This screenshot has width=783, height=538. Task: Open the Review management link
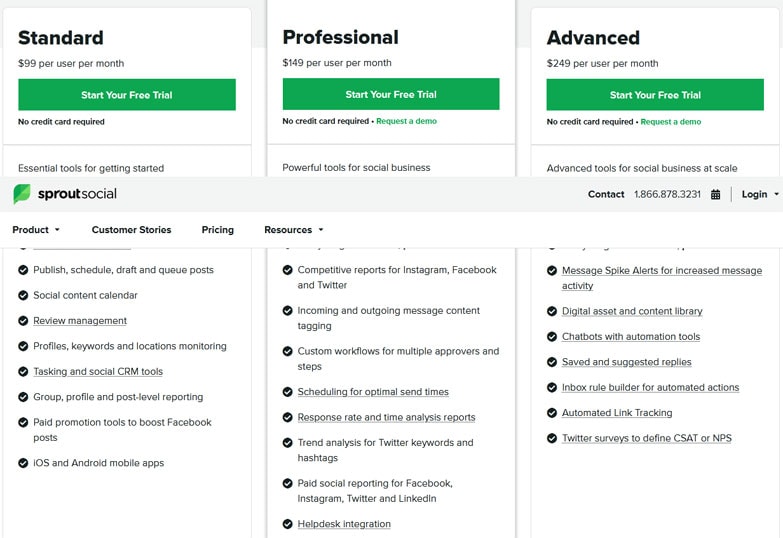click(80, 321)
